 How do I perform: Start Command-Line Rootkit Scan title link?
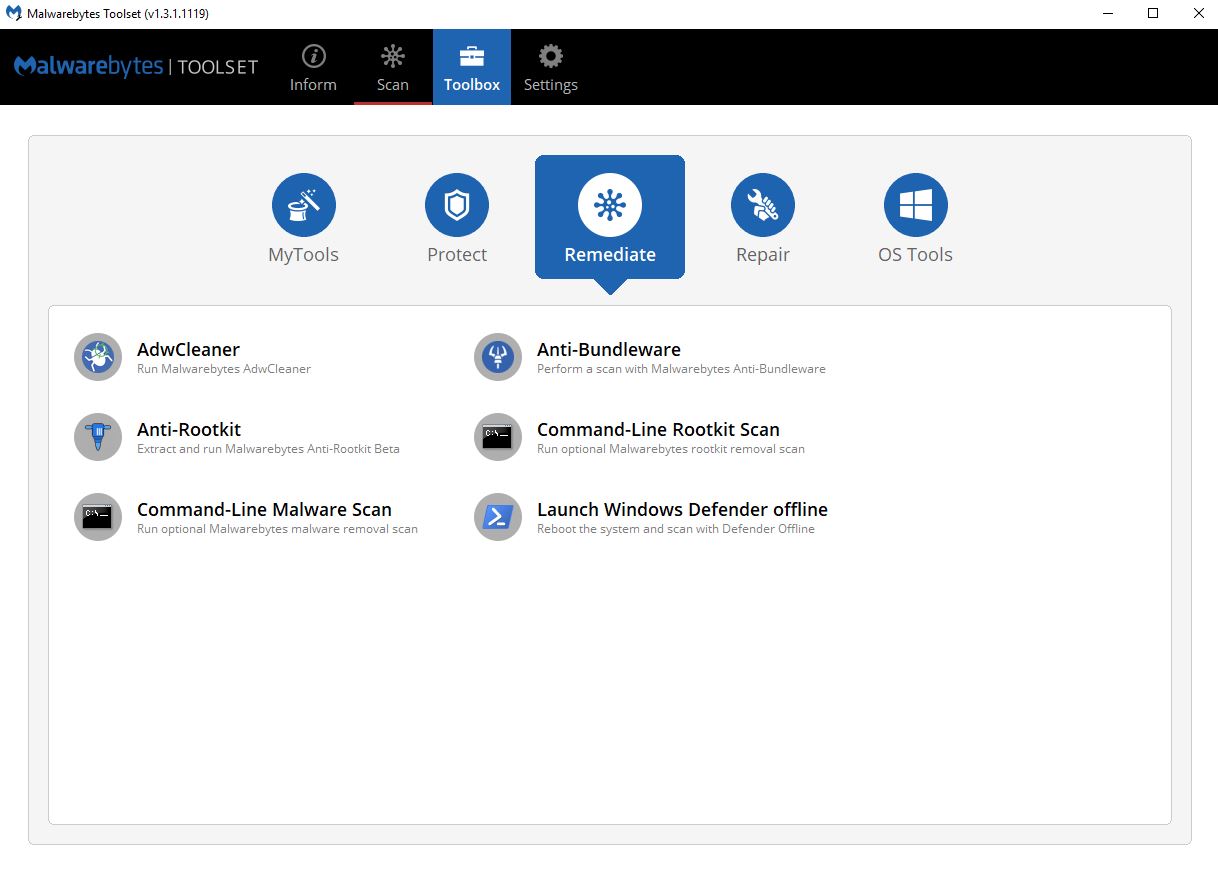[x=658, y=429]
